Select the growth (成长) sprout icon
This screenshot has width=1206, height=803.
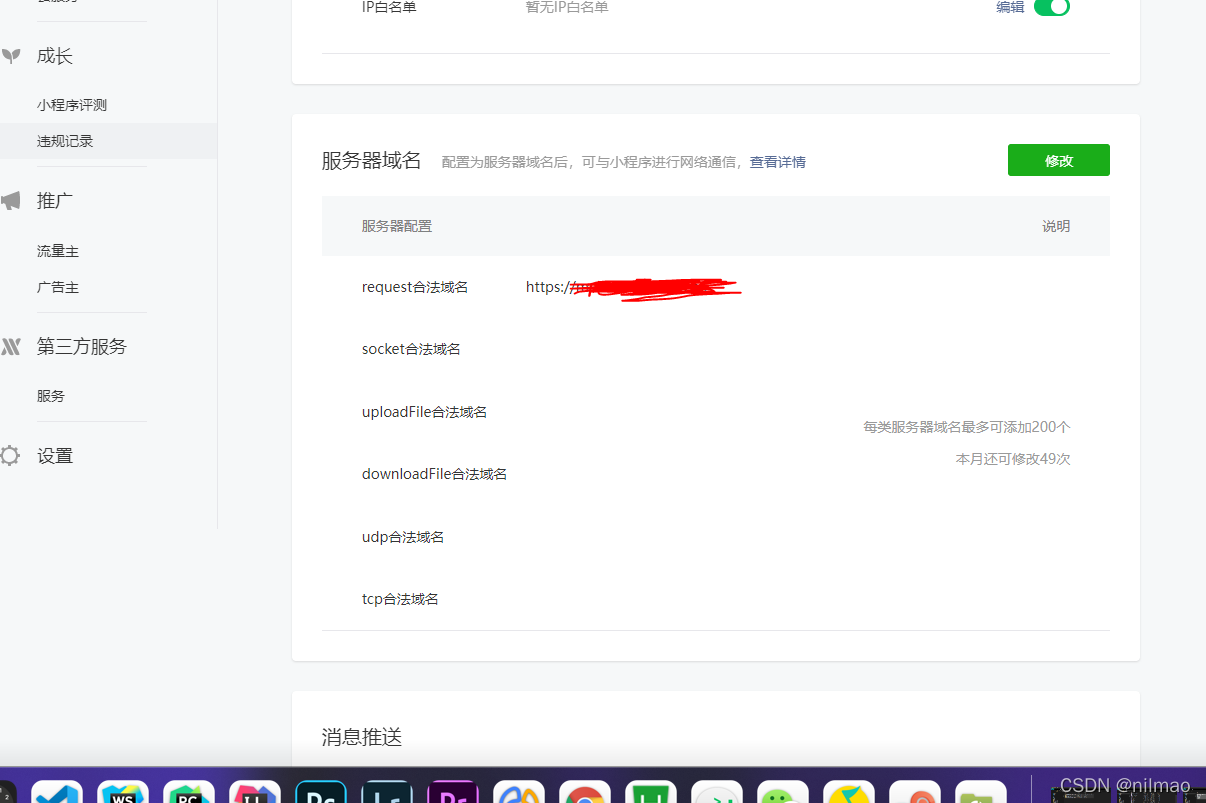click(10, 56)
